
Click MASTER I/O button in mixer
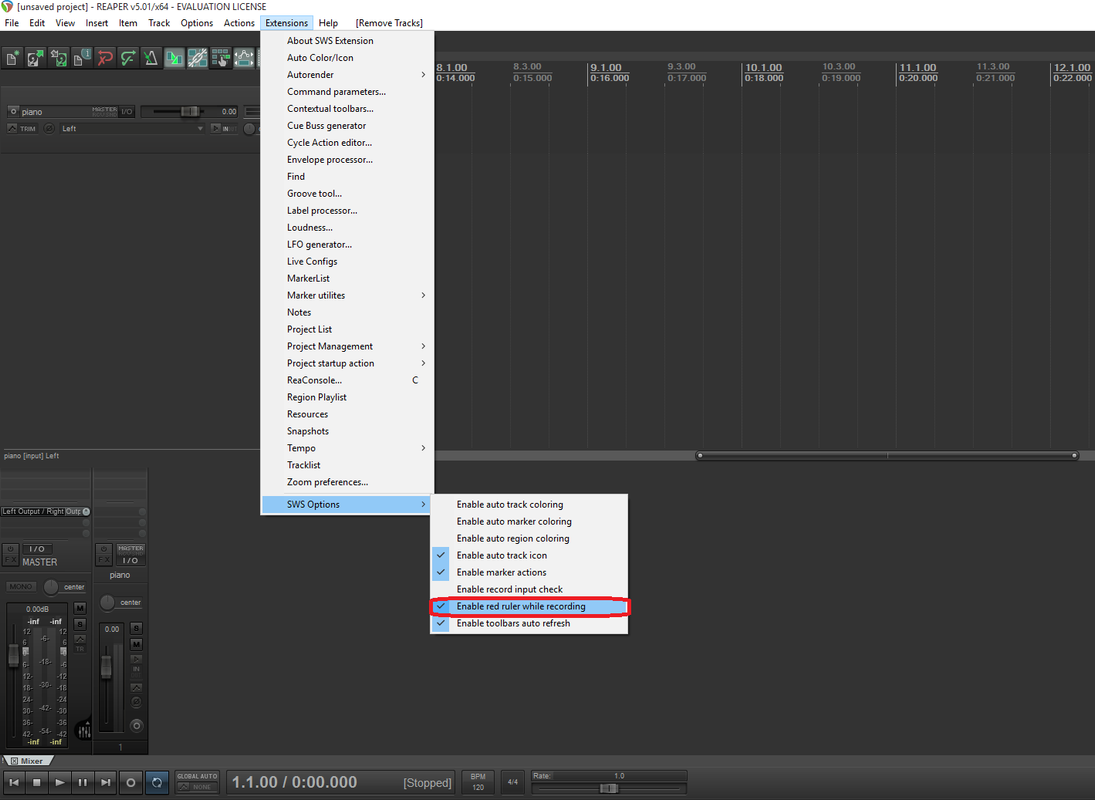[38, 549]
